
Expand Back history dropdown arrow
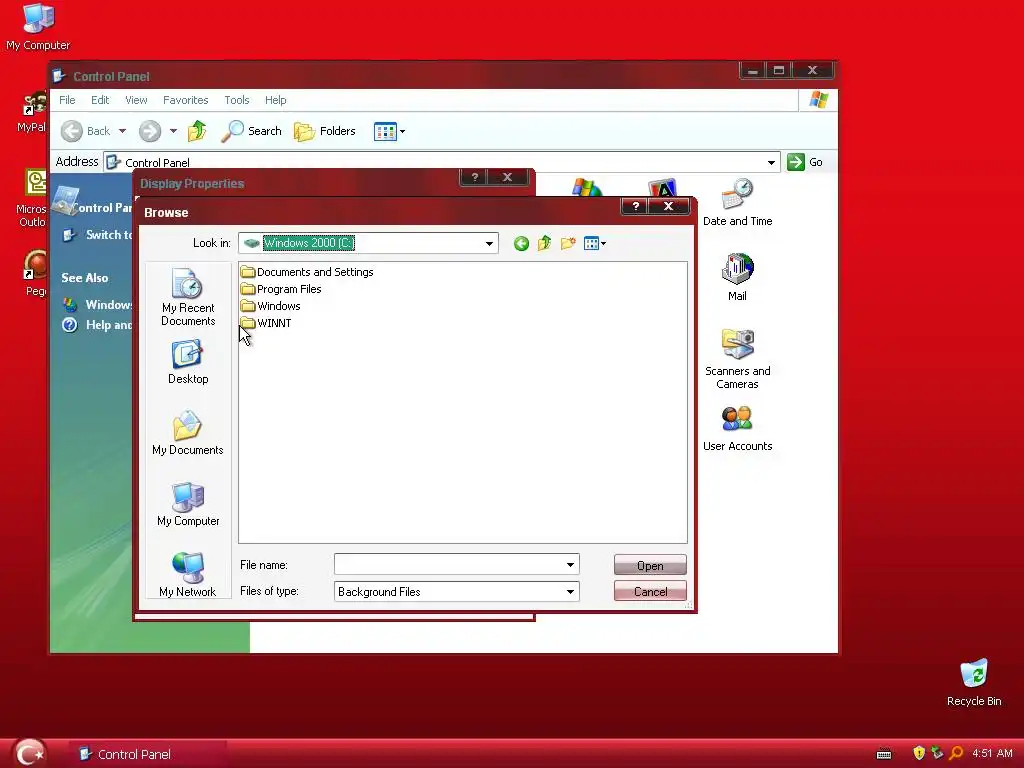[122, 131]
